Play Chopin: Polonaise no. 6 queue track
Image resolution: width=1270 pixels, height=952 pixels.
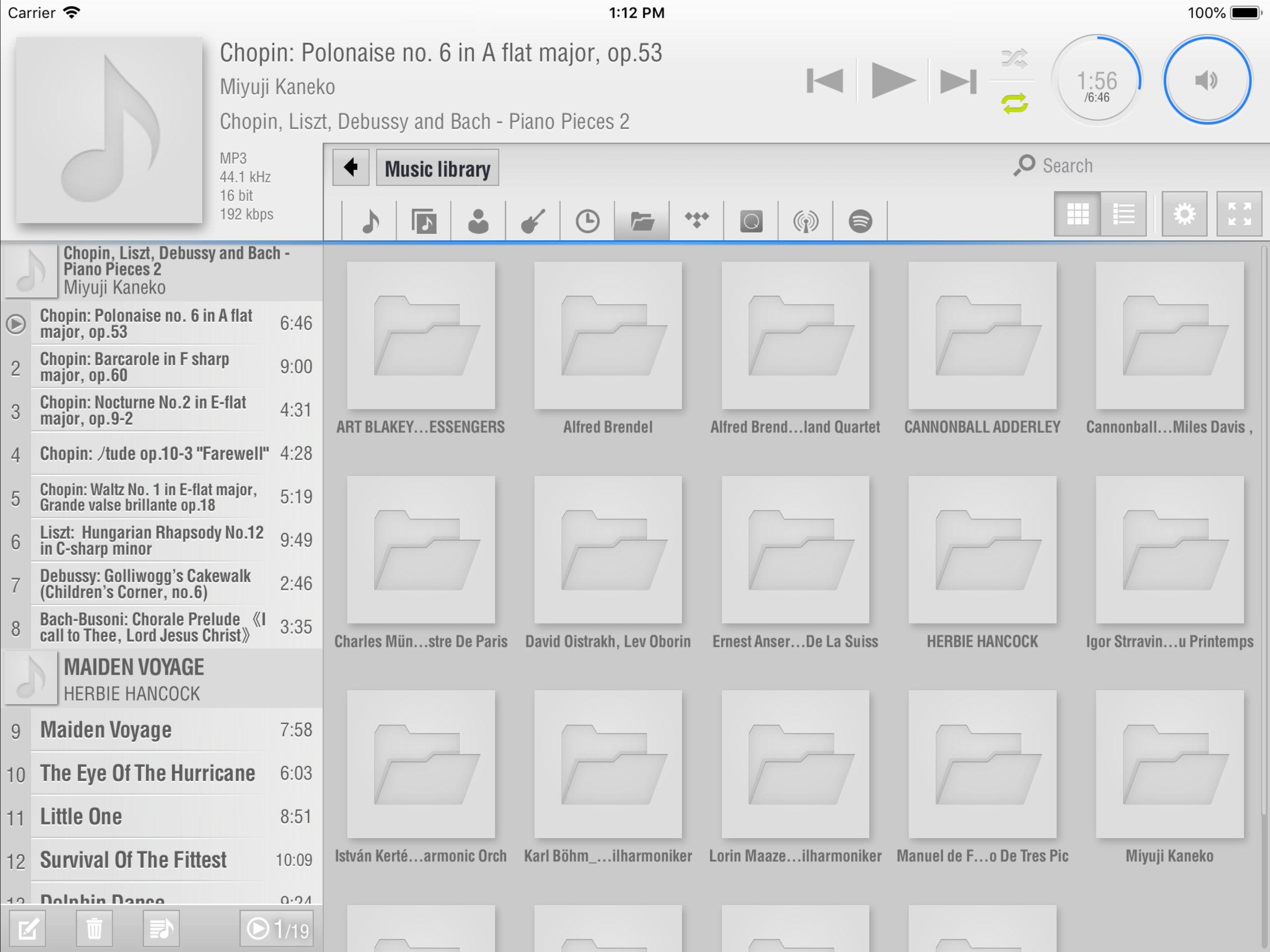[x=161, y=323]
